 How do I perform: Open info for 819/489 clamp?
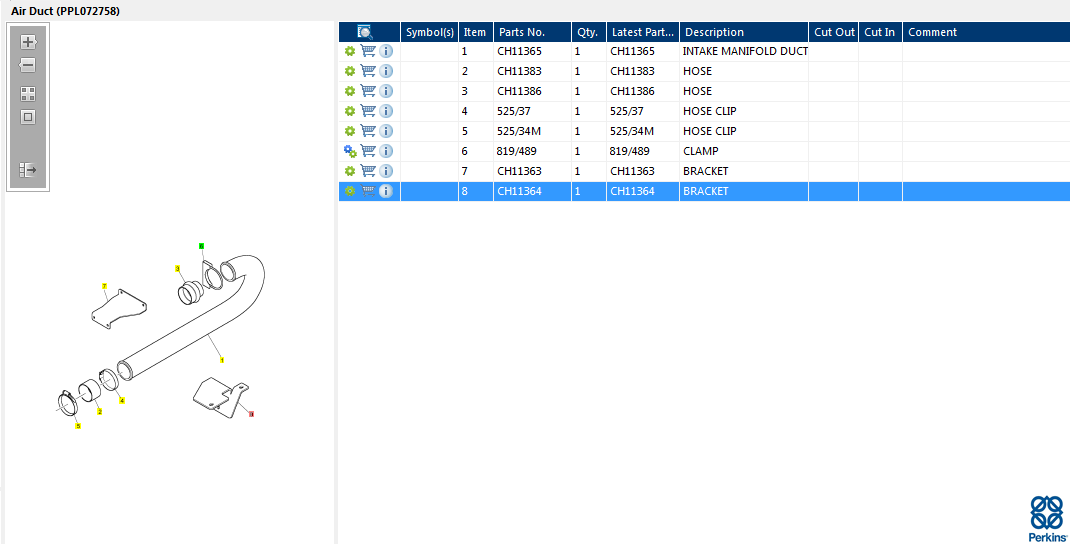point(386,151)
